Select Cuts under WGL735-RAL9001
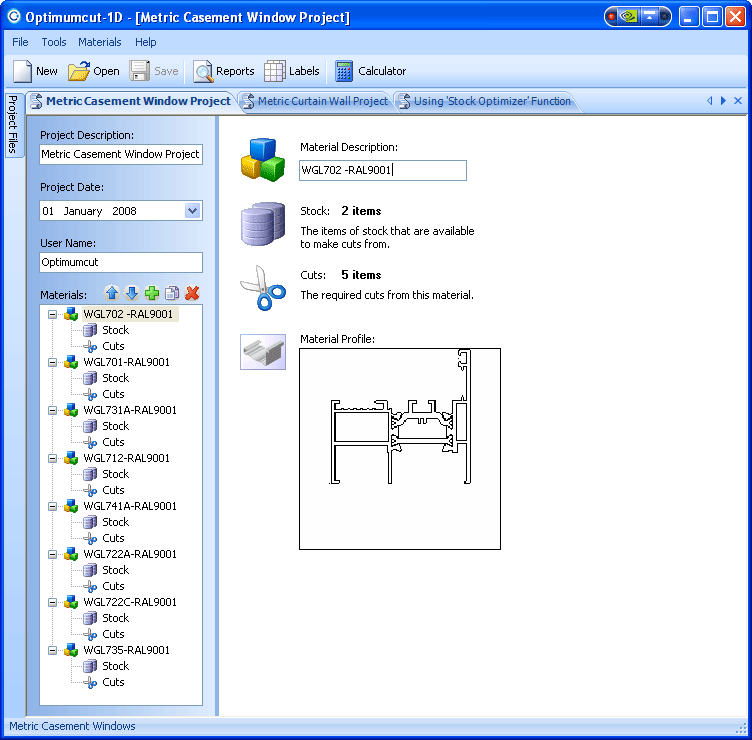This screenshot has height=740, width=752. point(113,682)
